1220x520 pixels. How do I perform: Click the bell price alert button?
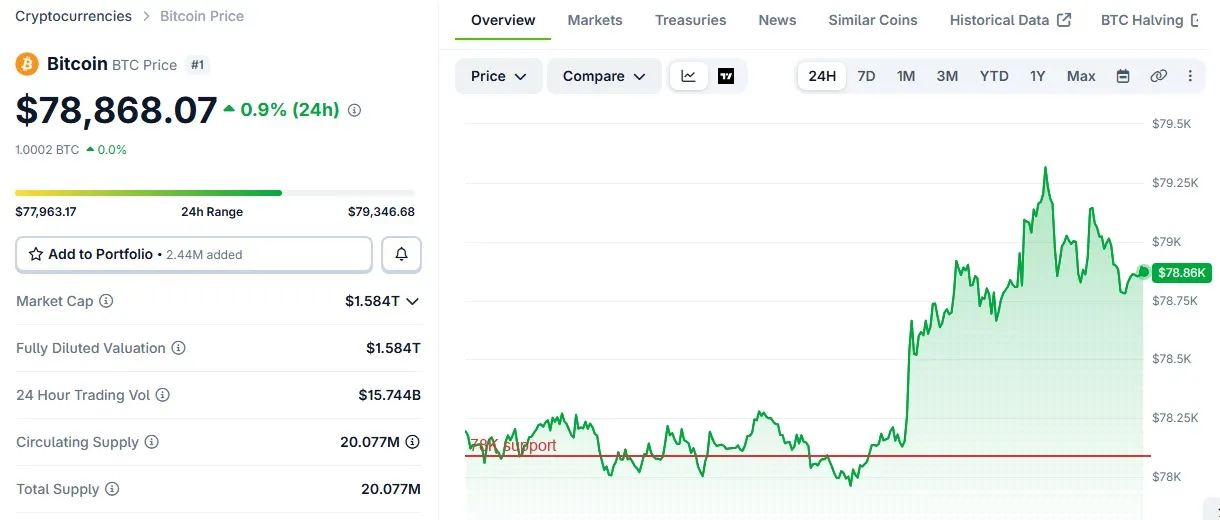[402, 254]
